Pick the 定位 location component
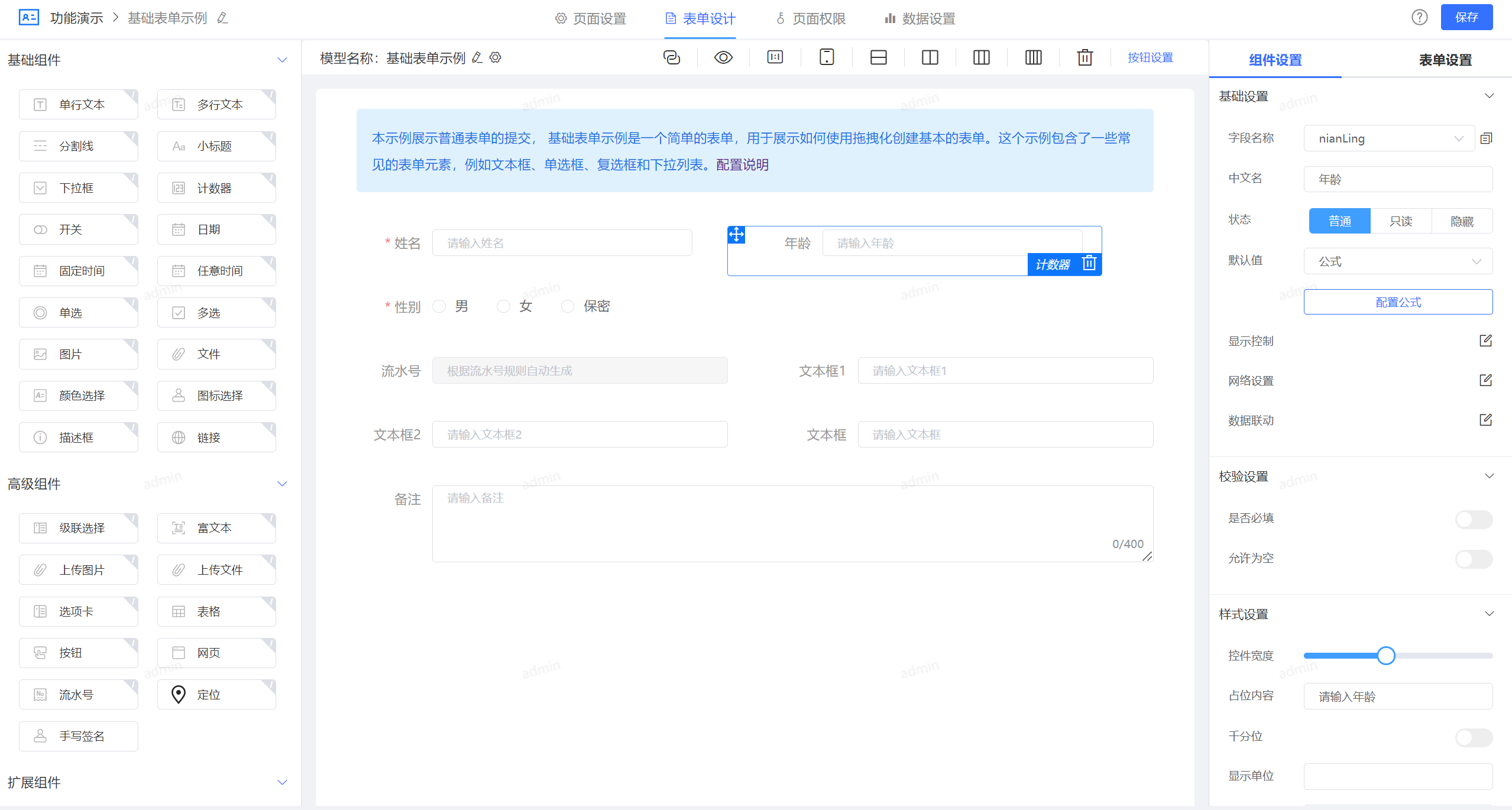The height and width of the screenshot is (810, 1512). click(216, 694)
